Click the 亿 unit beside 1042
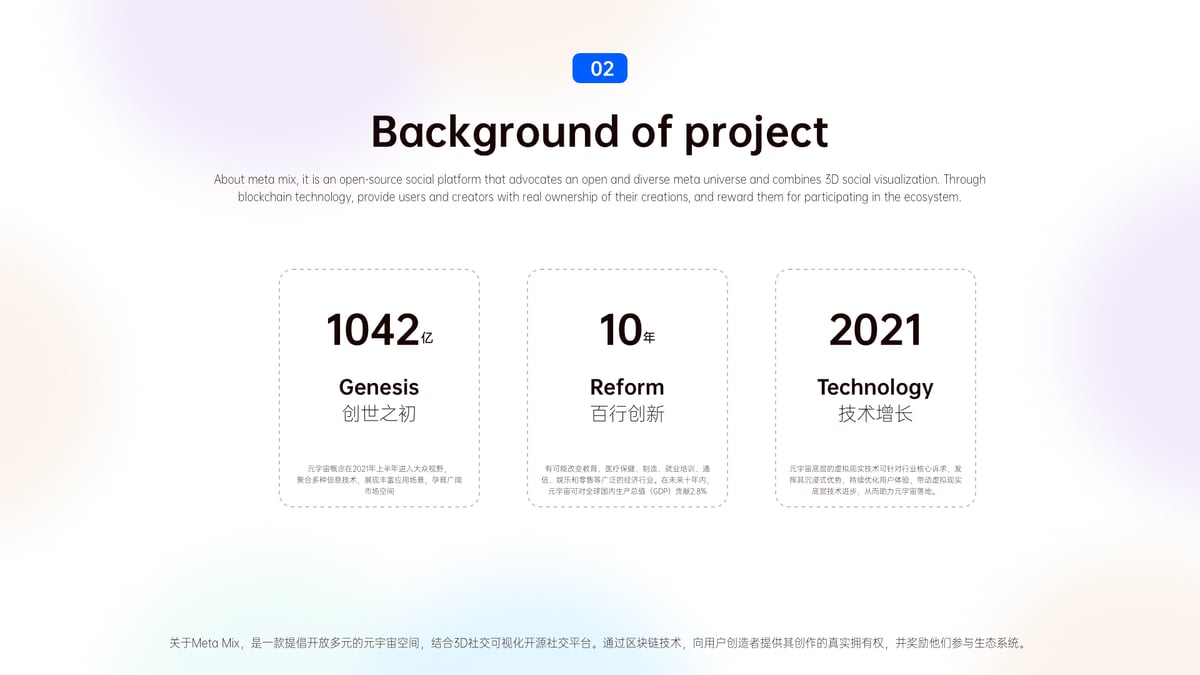 427,338
